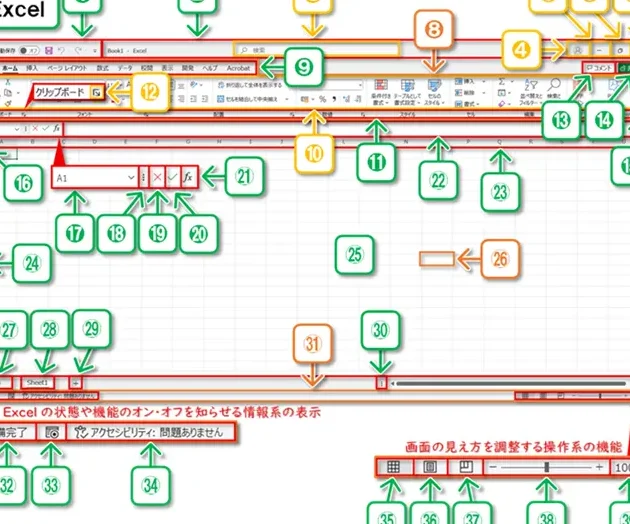
Task: Open the フォント group dialog launcher
Action: (x=147, y=115)
